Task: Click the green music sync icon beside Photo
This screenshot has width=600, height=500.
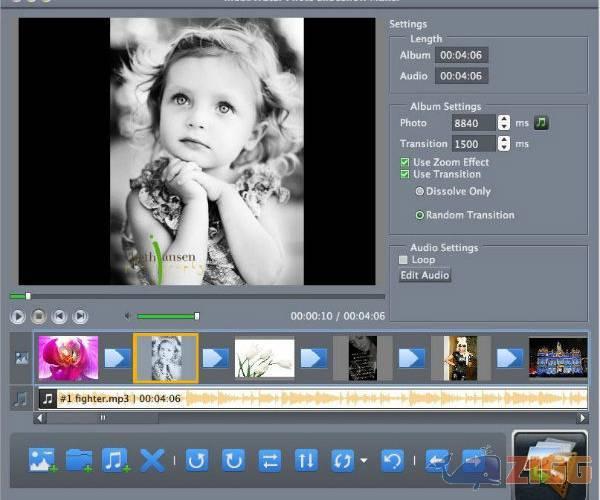Action: tap(541, 123)
